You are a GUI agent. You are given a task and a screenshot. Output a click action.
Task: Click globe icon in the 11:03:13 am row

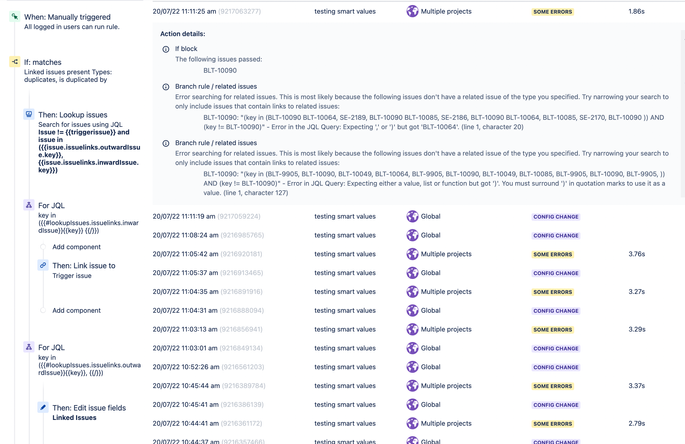click(412, 329)
